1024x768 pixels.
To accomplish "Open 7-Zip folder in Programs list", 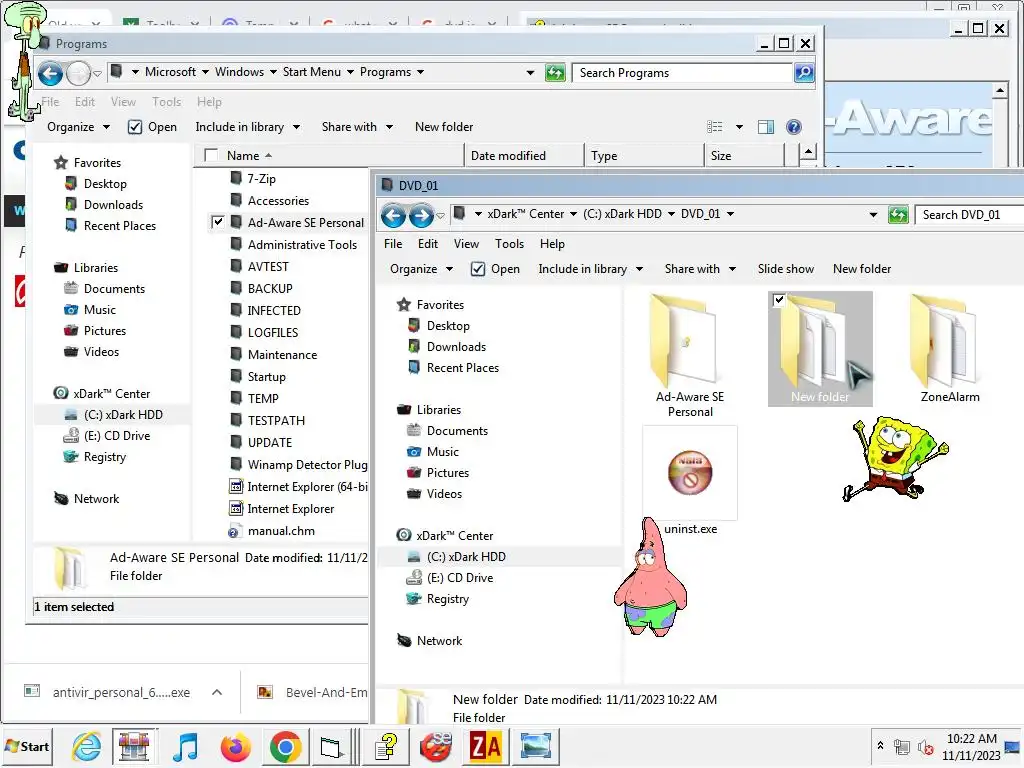I will pyautogui.click(x=261, y=178).
